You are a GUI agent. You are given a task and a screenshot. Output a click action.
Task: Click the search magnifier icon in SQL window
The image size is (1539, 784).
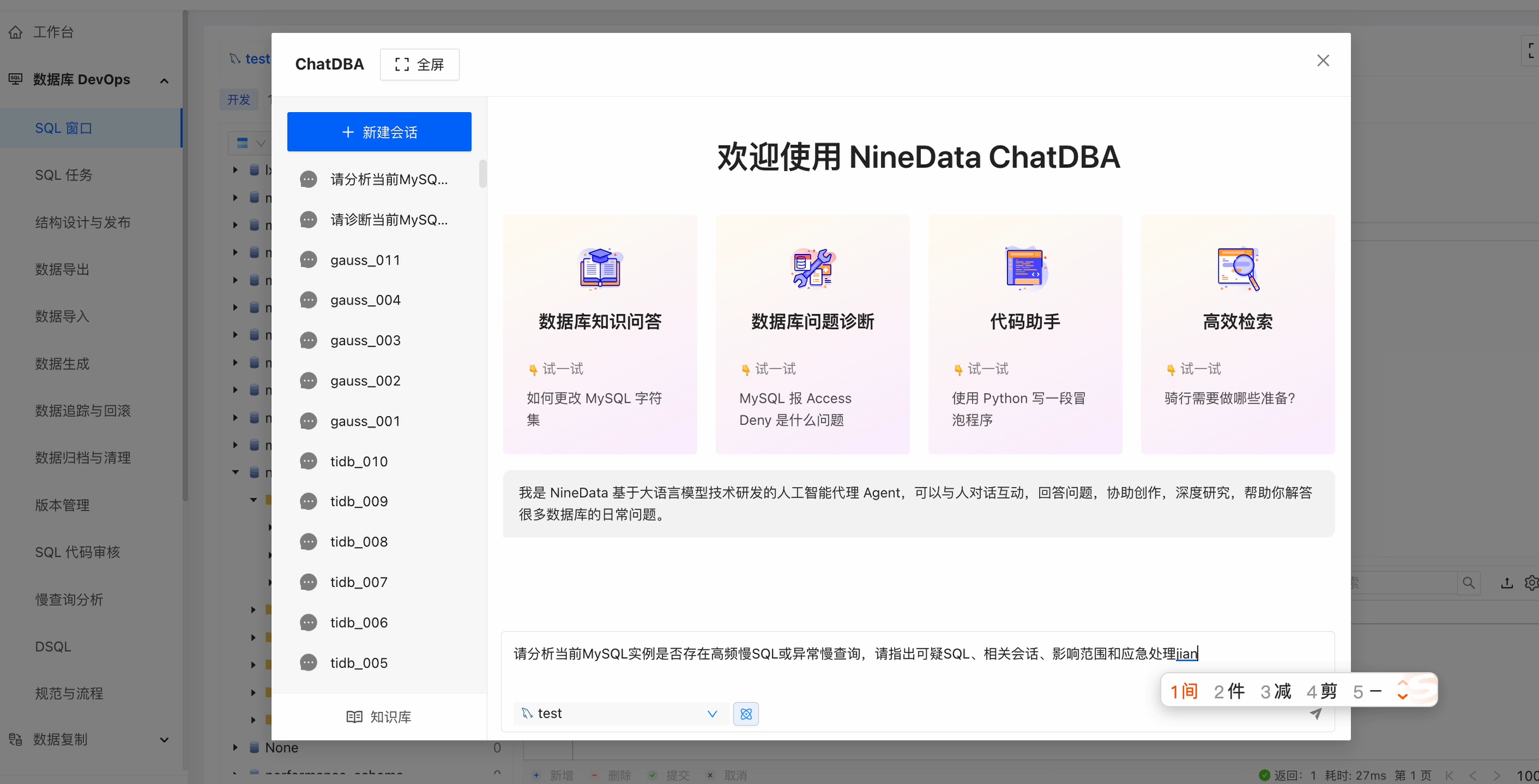coord(1469,583)
